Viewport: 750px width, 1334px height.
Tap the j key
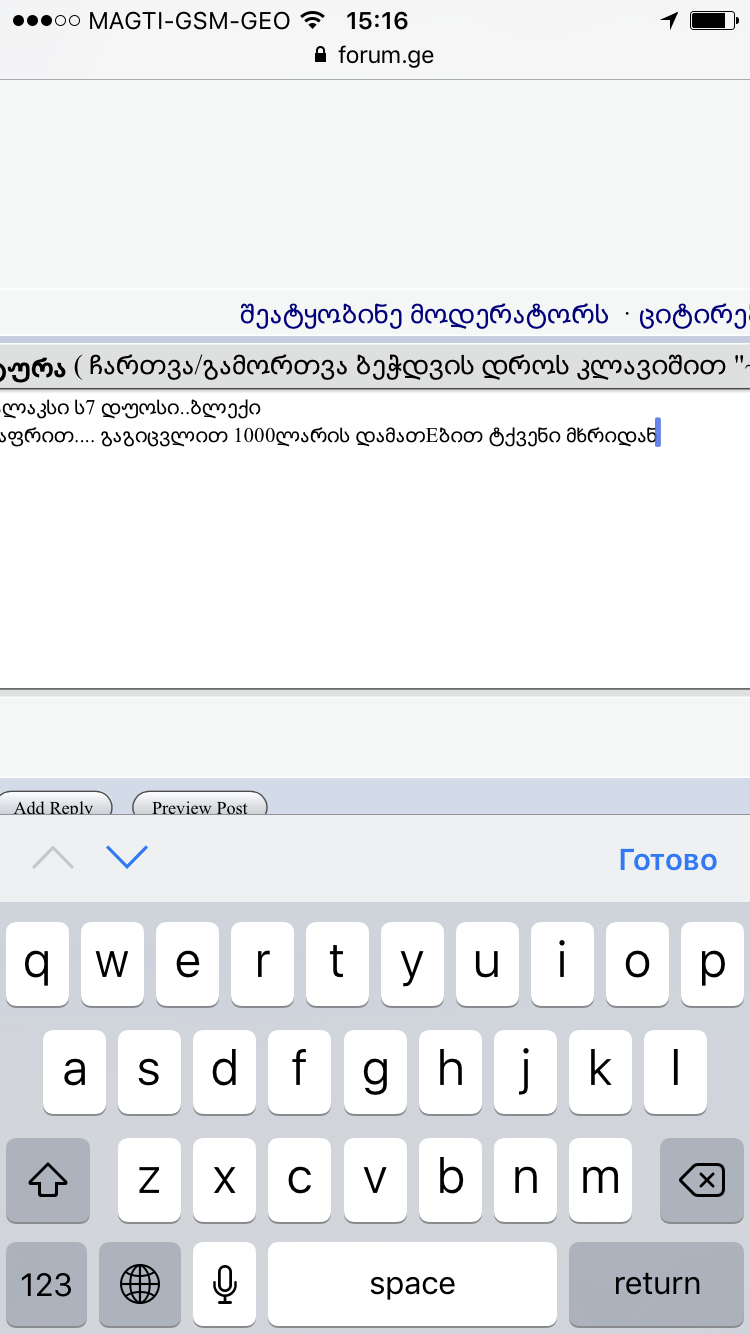[525, 1072]
